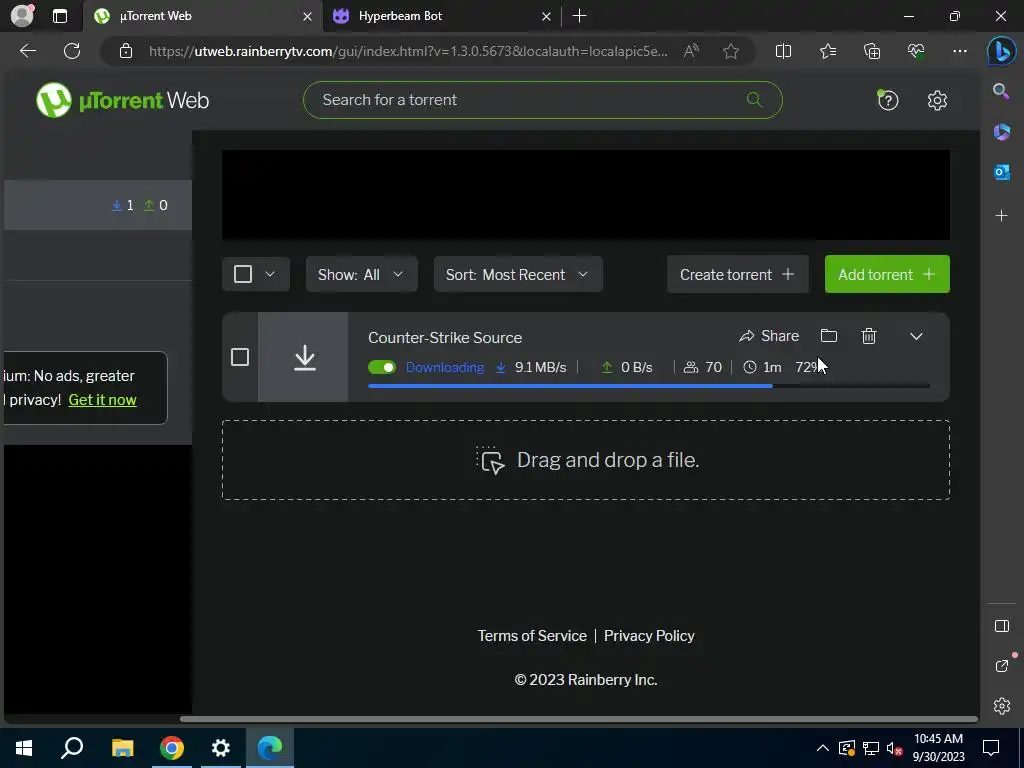Click the sidebar open external link icon
1024x768 pixels.
click(1001, 666)
